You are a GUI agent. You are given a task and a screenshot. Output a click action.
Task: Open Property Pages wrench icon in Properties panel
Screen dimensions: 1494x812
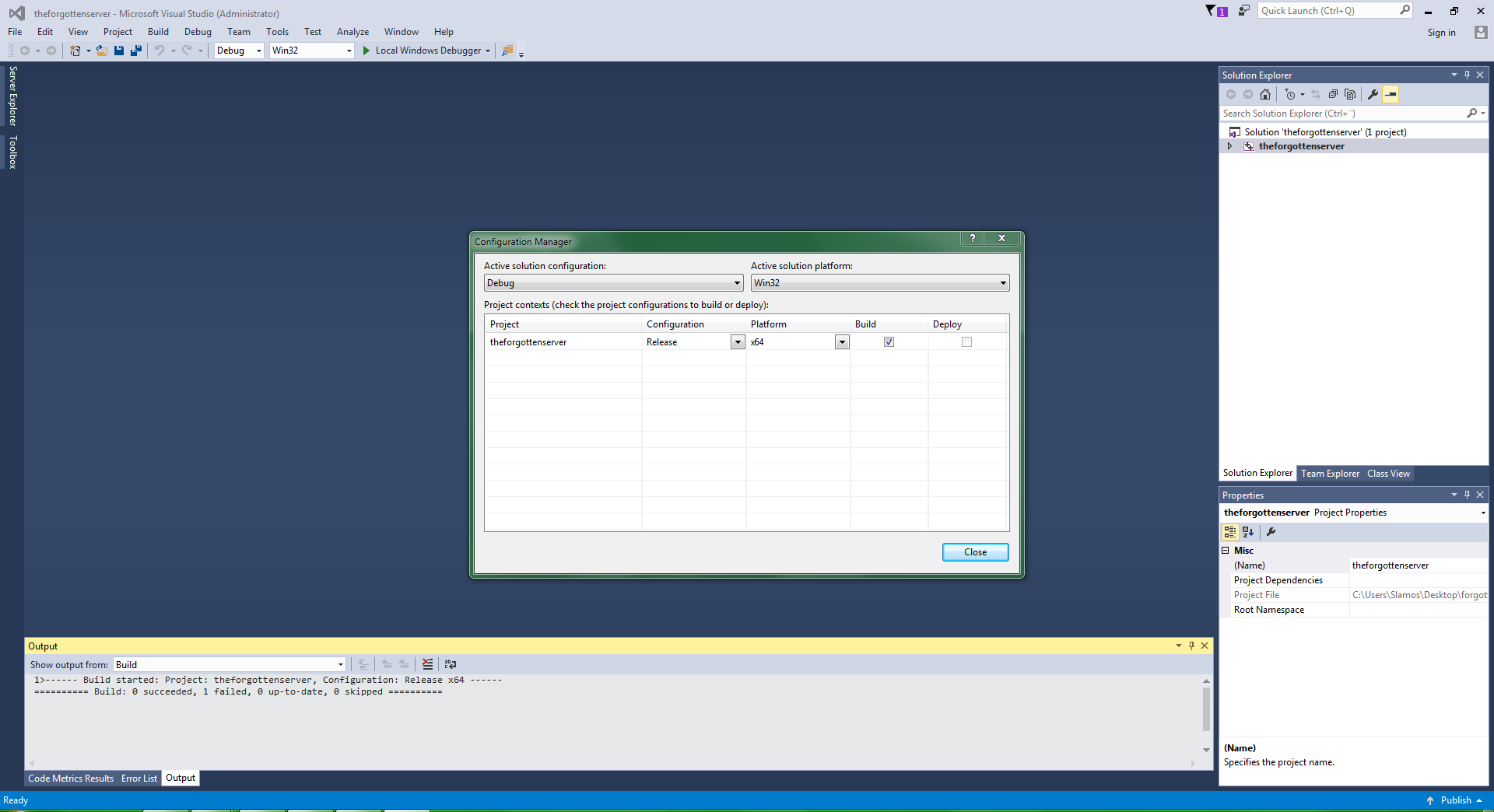(1271, 532)
